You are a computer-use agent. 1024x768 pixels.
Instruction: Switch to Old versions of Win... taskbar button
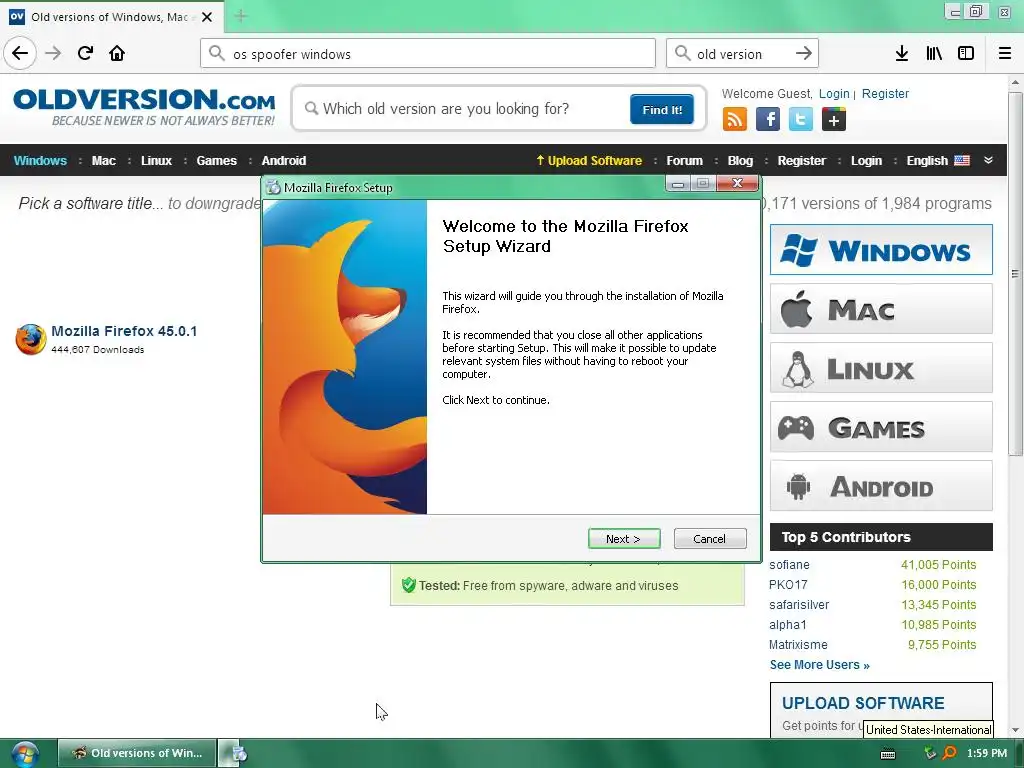coord(136,753)
